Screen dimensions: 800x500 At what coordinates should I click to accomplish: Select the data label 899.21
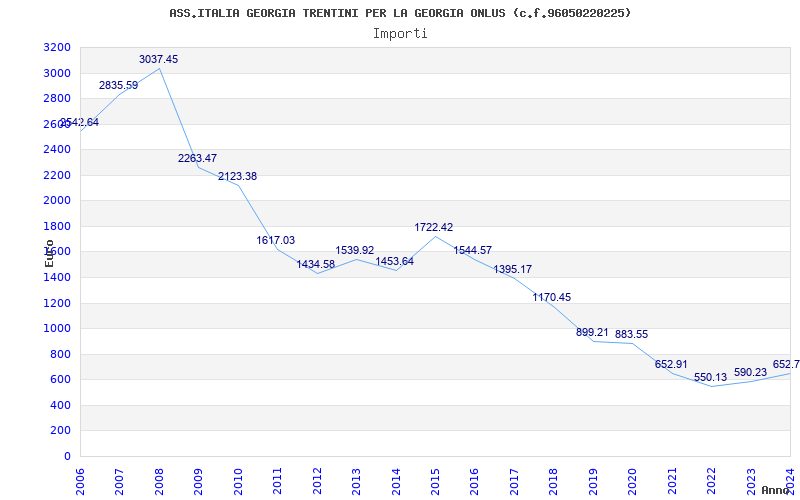pyautogui.click(x=592, y=333)
